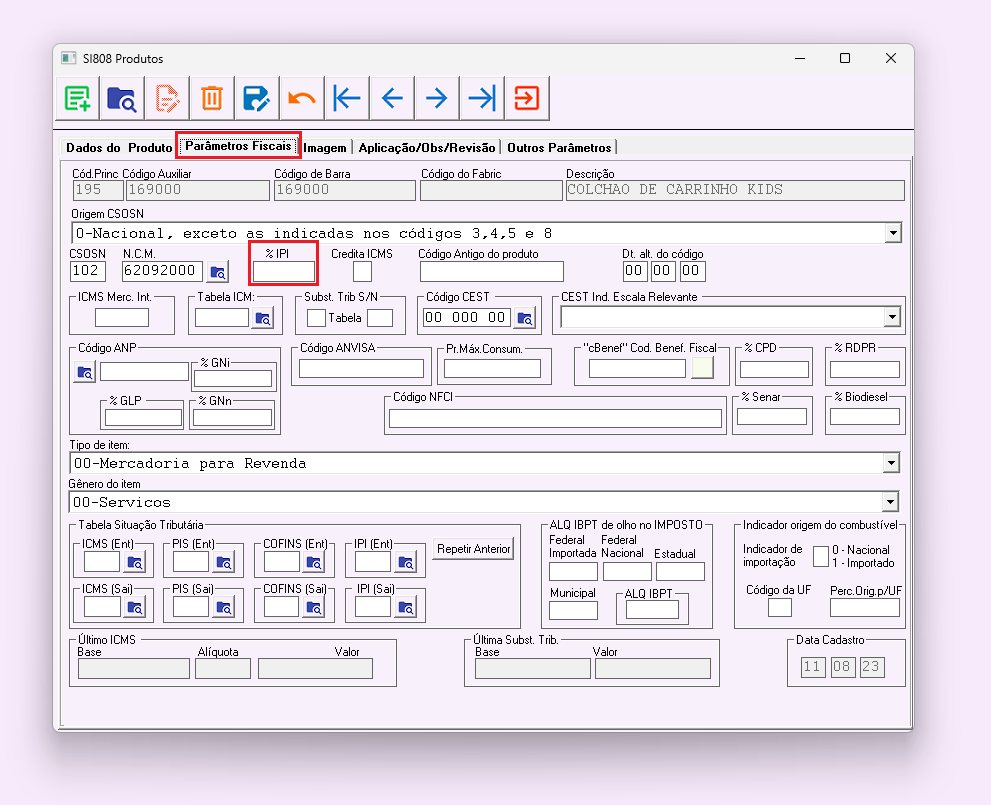Click the N.C.M. code field

click(162, 271)
